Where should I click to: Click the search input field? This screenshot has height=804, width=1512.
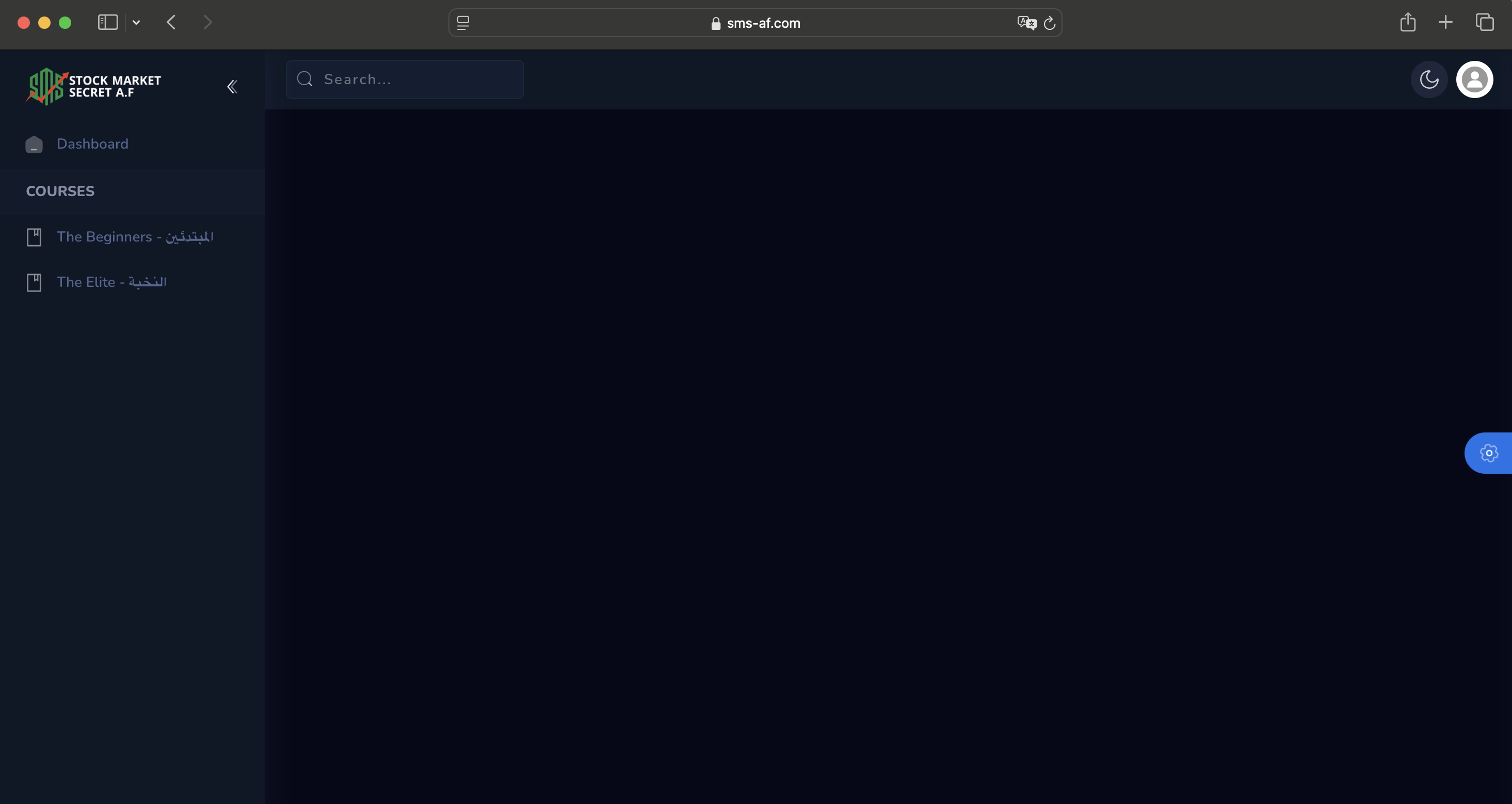(405, 79)
